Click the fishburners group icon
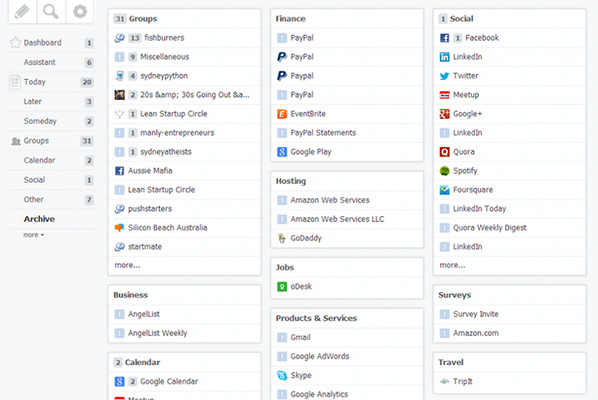The height and width of the screenshot is (400, 598). click(x=119, y=38)
